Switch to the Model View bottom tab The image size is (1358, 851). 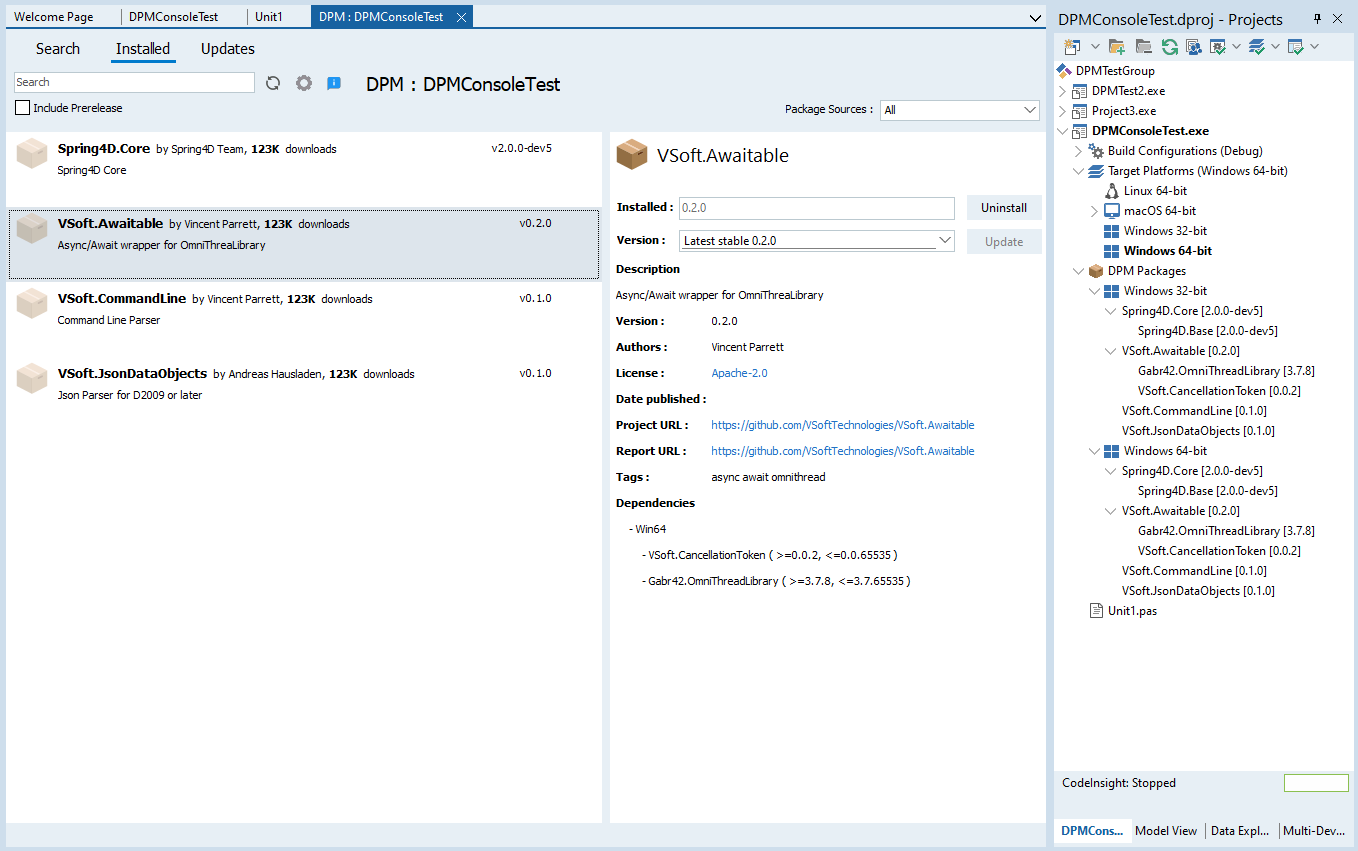click(1166, 830)
